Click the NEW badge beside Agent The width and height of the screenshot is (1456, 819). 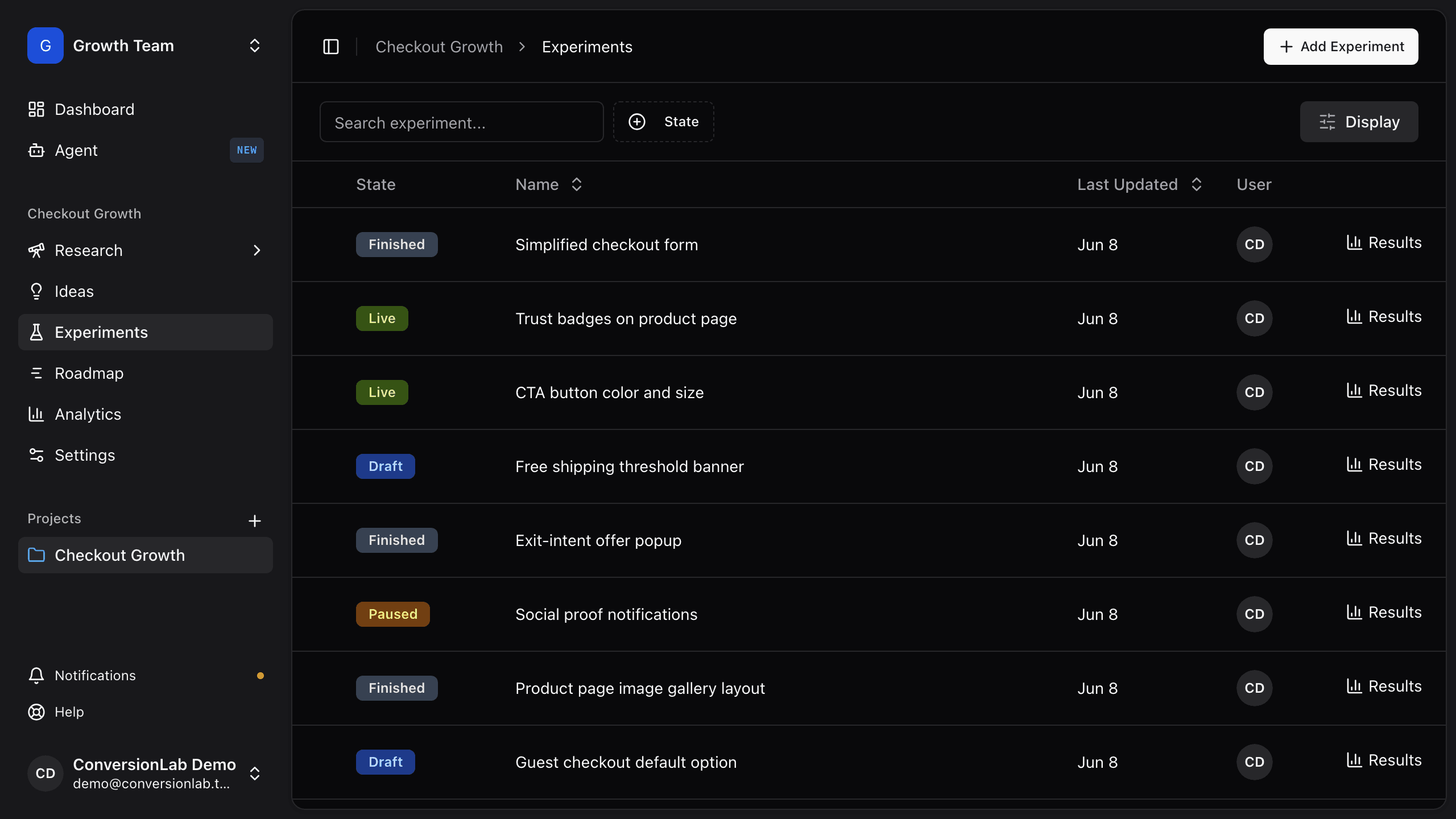(x=247, y=150)
